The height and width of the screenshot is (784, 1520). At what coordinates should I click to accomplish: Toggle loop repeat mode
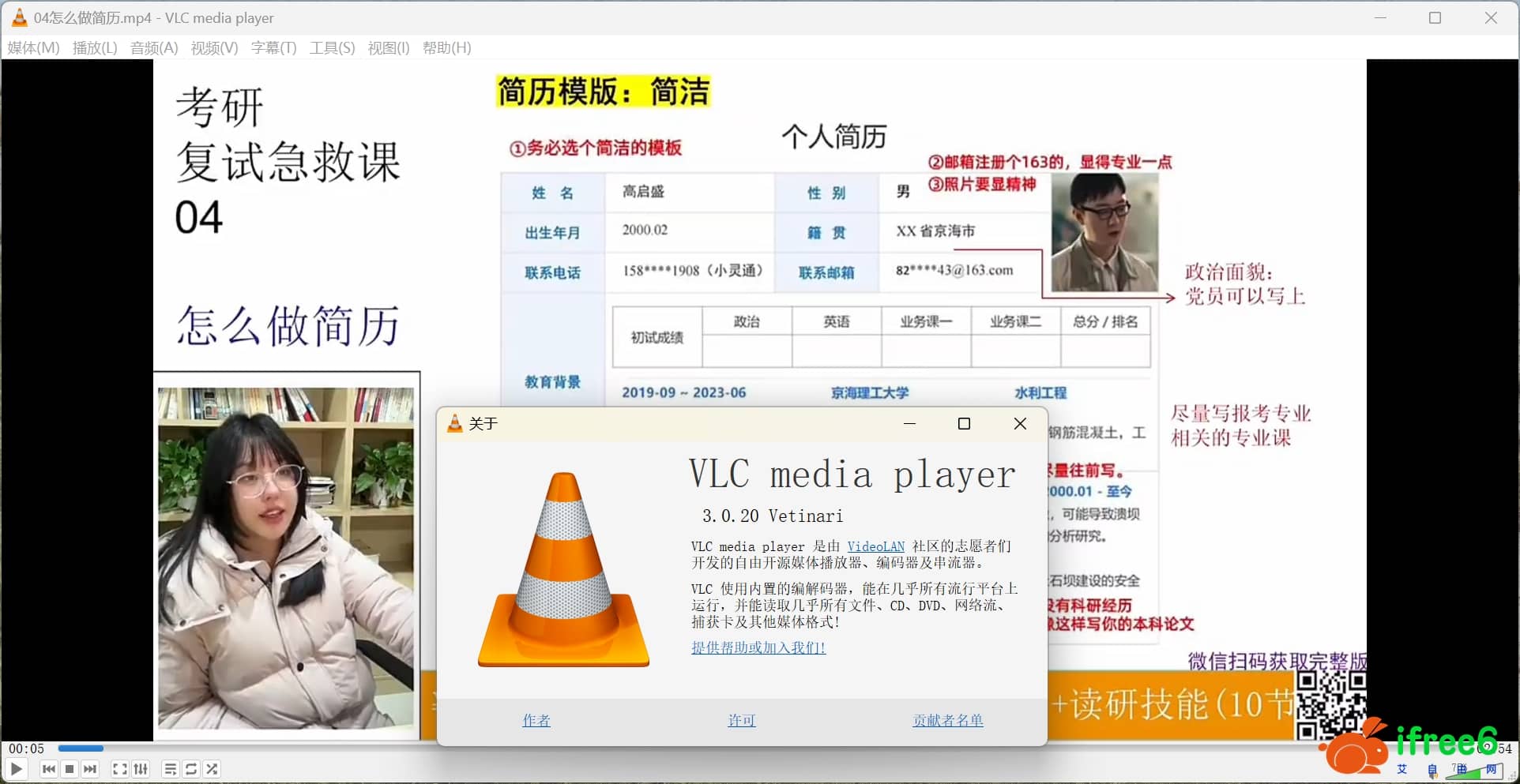point(191,769)
